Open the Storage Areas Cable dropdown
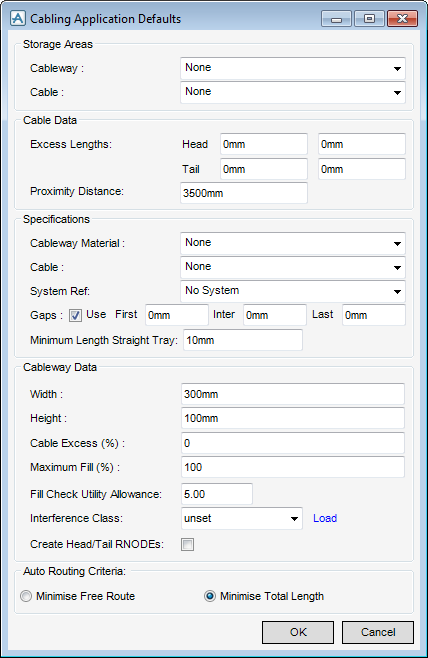This screenshot has width=428, height=658. [293, 92]
